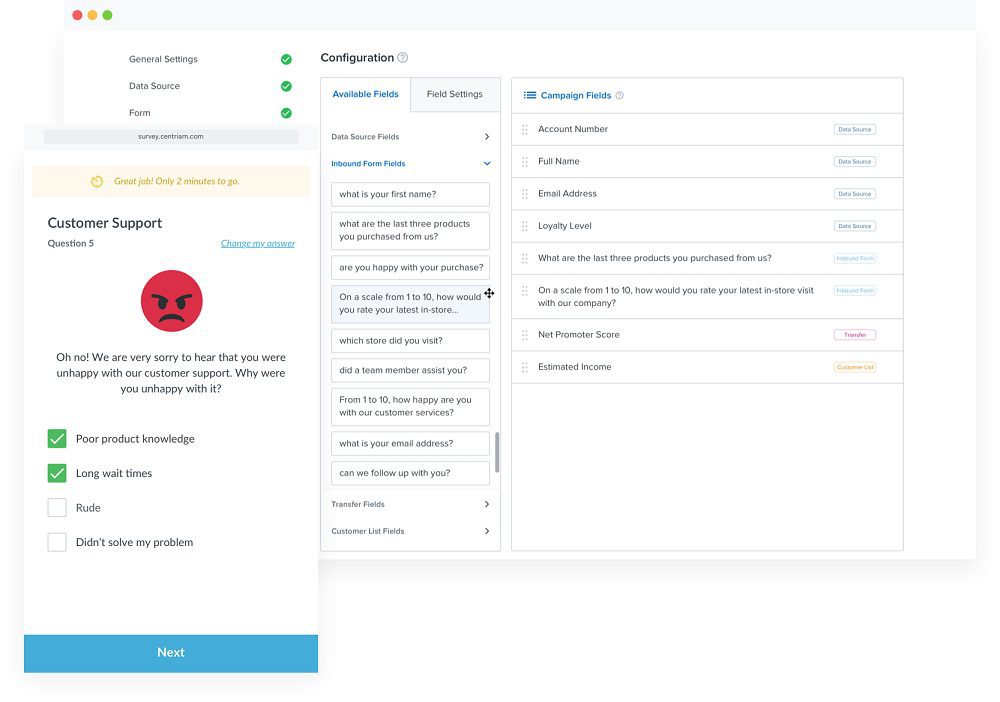Click the drag handle for Estimated Income
This screenshot has height=702, width=1000.
tap(525, 367)
